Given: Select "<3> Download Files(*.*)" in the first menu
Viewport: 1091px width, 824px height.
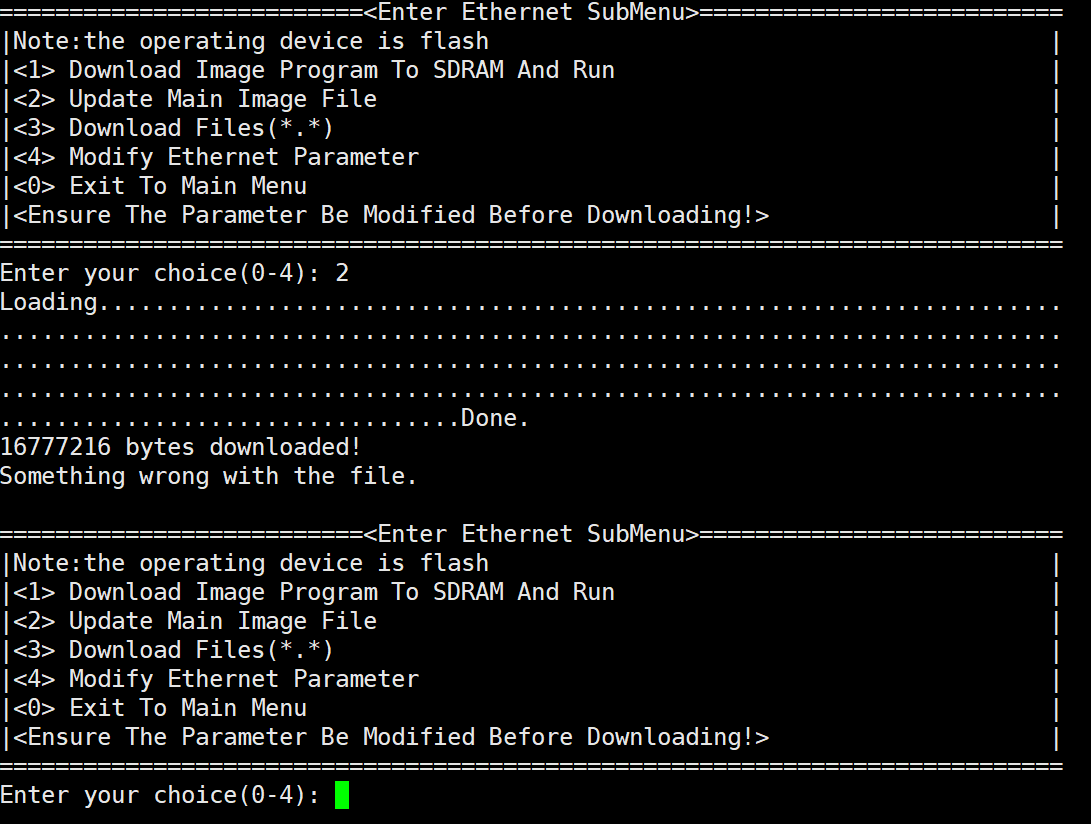Looking at the screenshot, I should [x=172, y=128].
